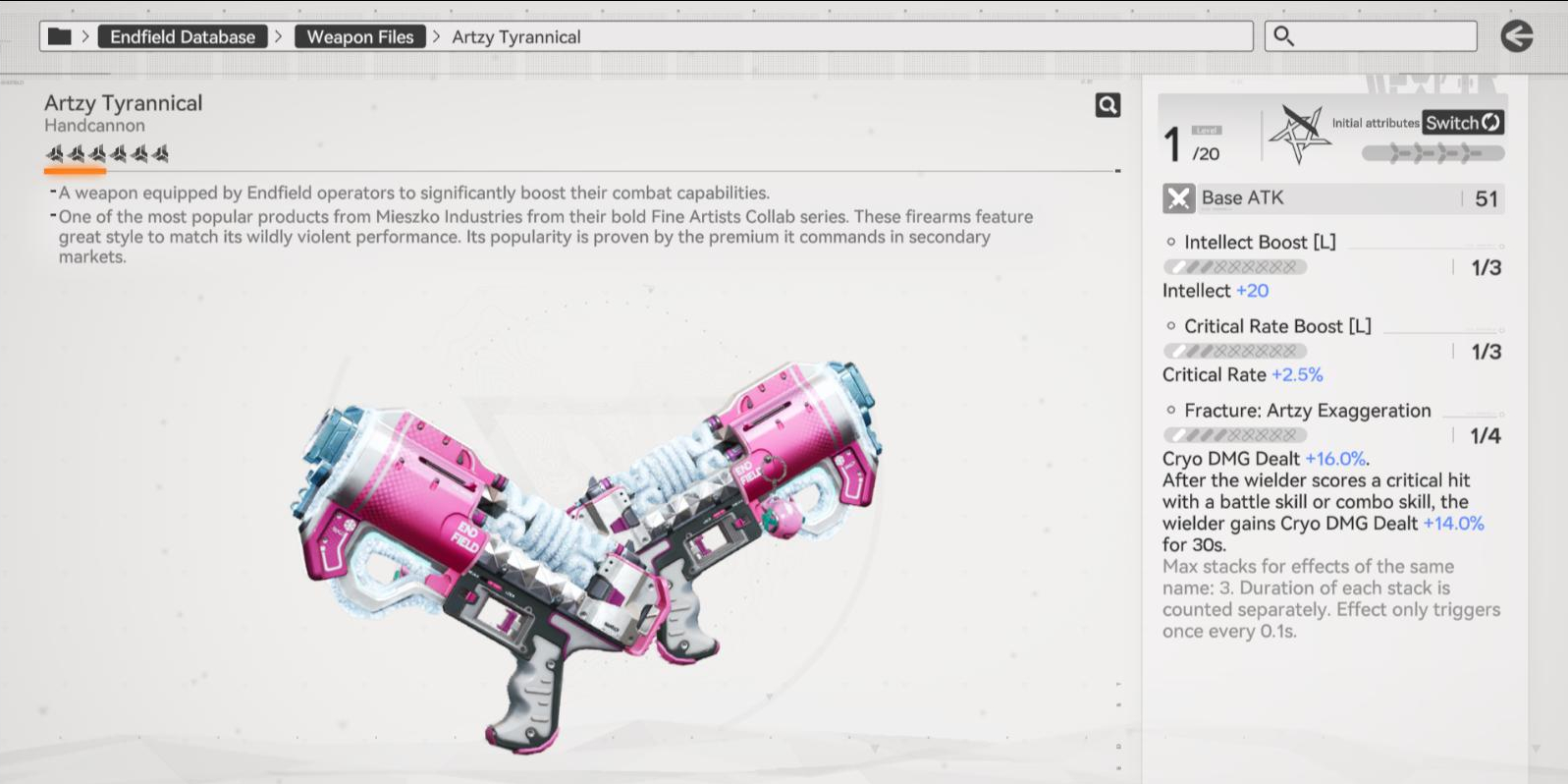1568x784 pixels.
Task: Click the Critical Rate Boost rank bar
Action: [1235, 351]
